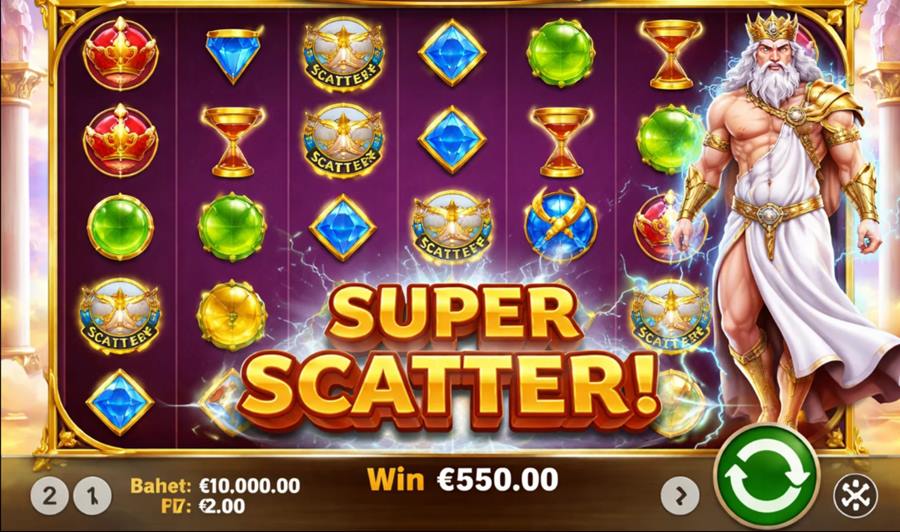
Task: Select the yellow round gem in second reel
Action: tap(232, 315)
